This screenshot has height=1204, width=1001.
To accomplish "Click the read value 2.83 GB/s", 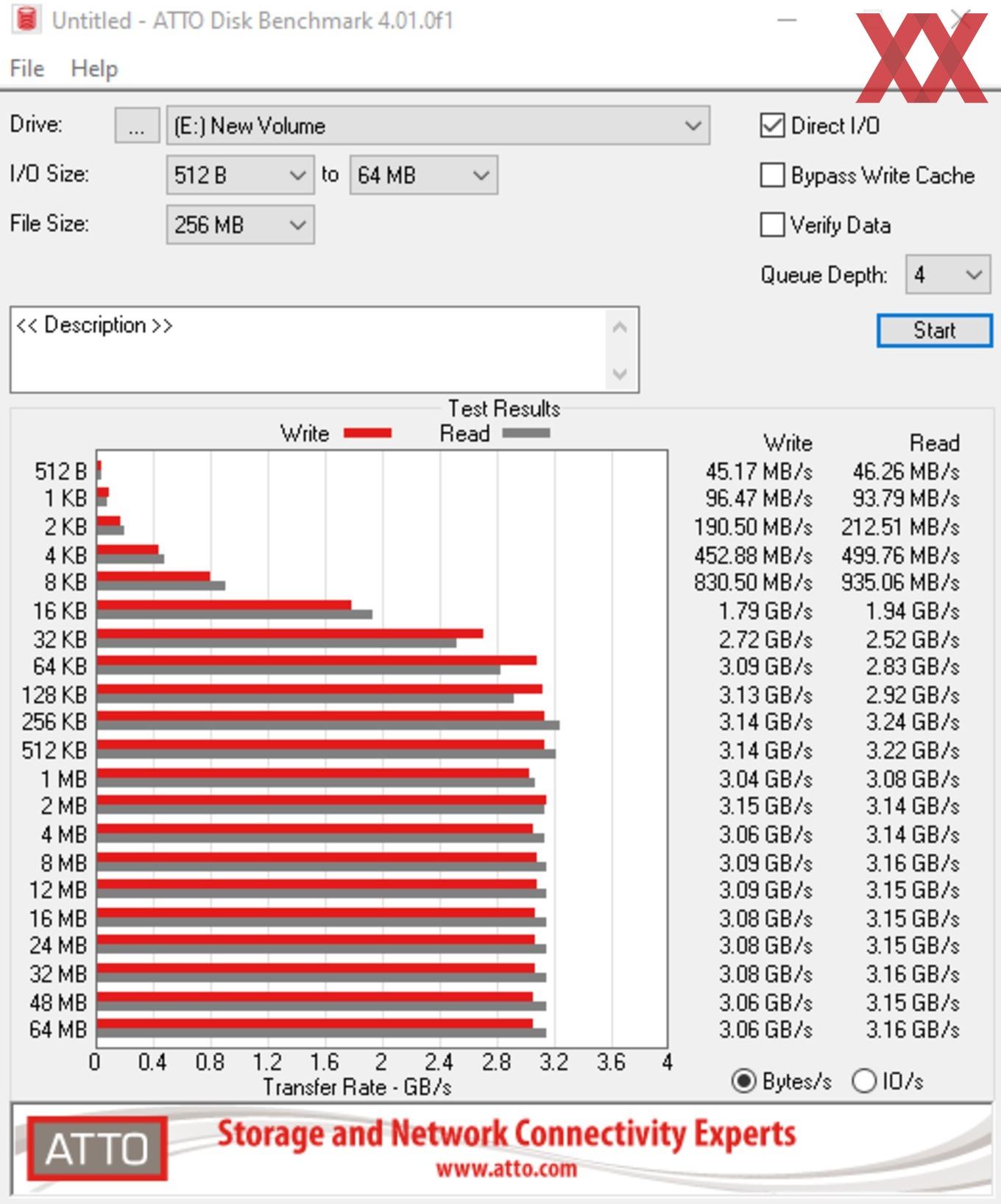I will [x=913, y=666].
